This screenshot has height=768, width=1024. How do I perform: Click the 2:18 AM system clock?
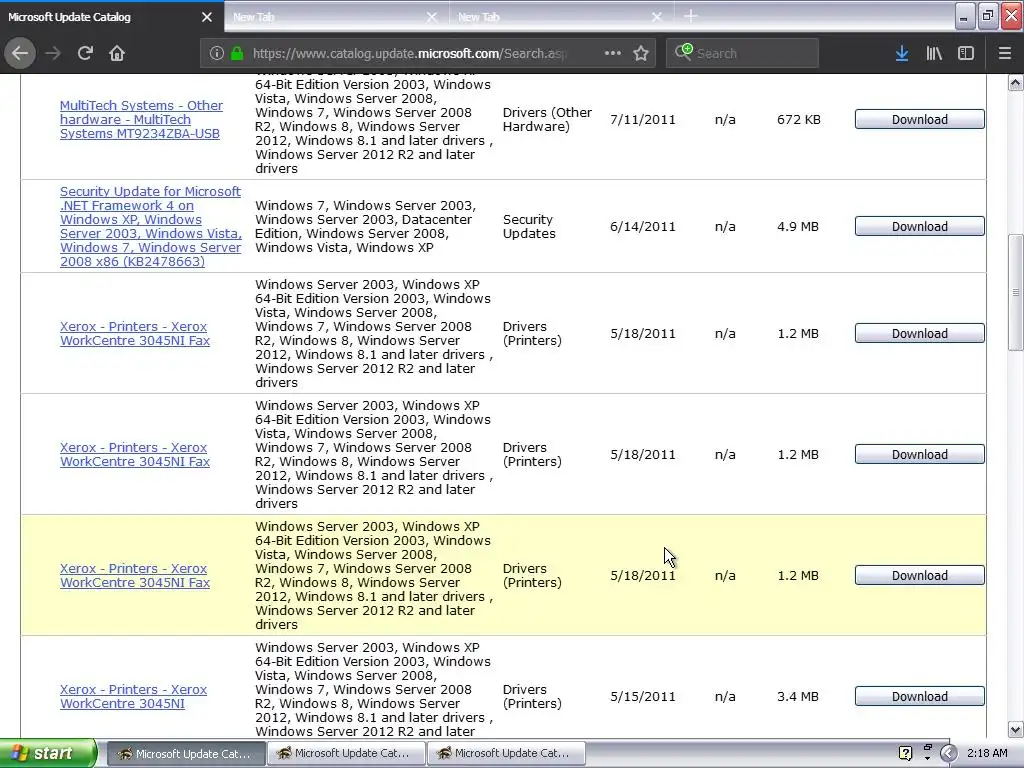[987, 754]
